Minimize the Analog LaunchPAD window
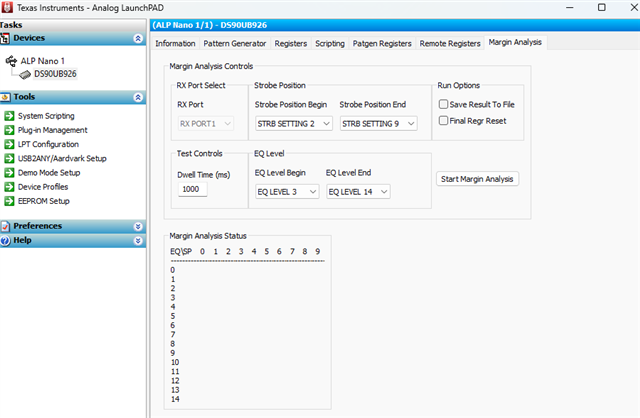 pos(570,7)
